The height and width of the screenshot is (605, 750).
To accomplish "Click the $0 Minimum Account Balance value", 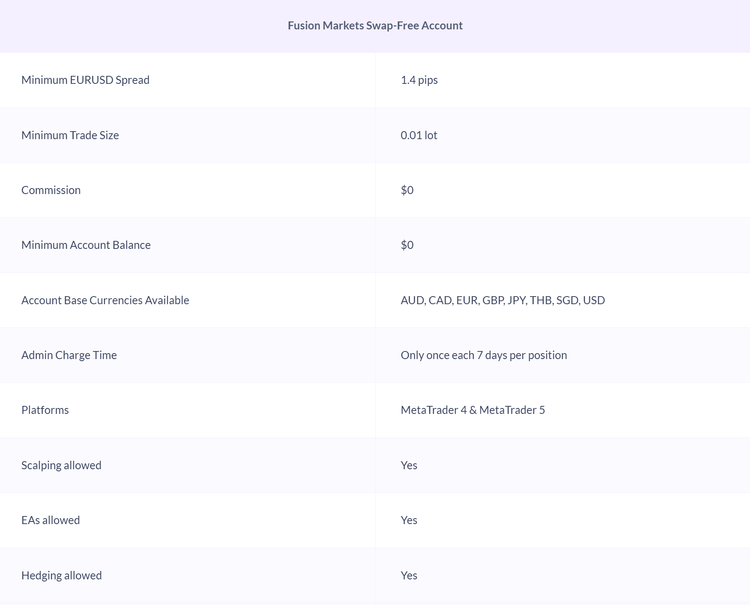I will [x=407, y=245].
